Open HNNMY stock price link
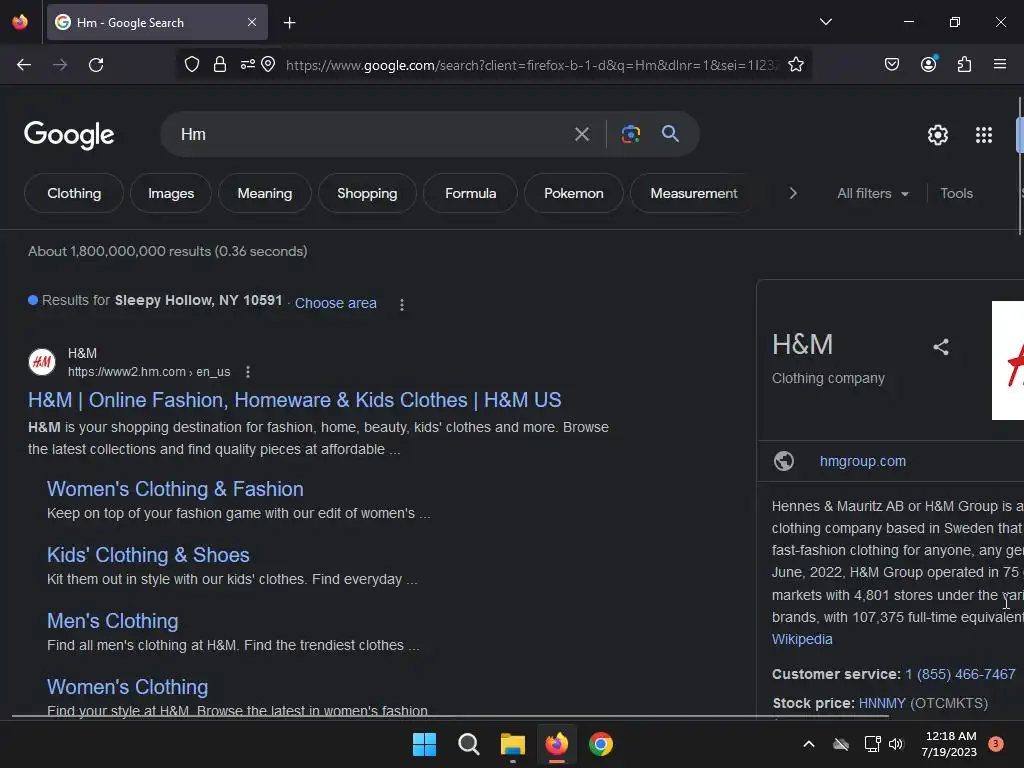 [882, 703]
